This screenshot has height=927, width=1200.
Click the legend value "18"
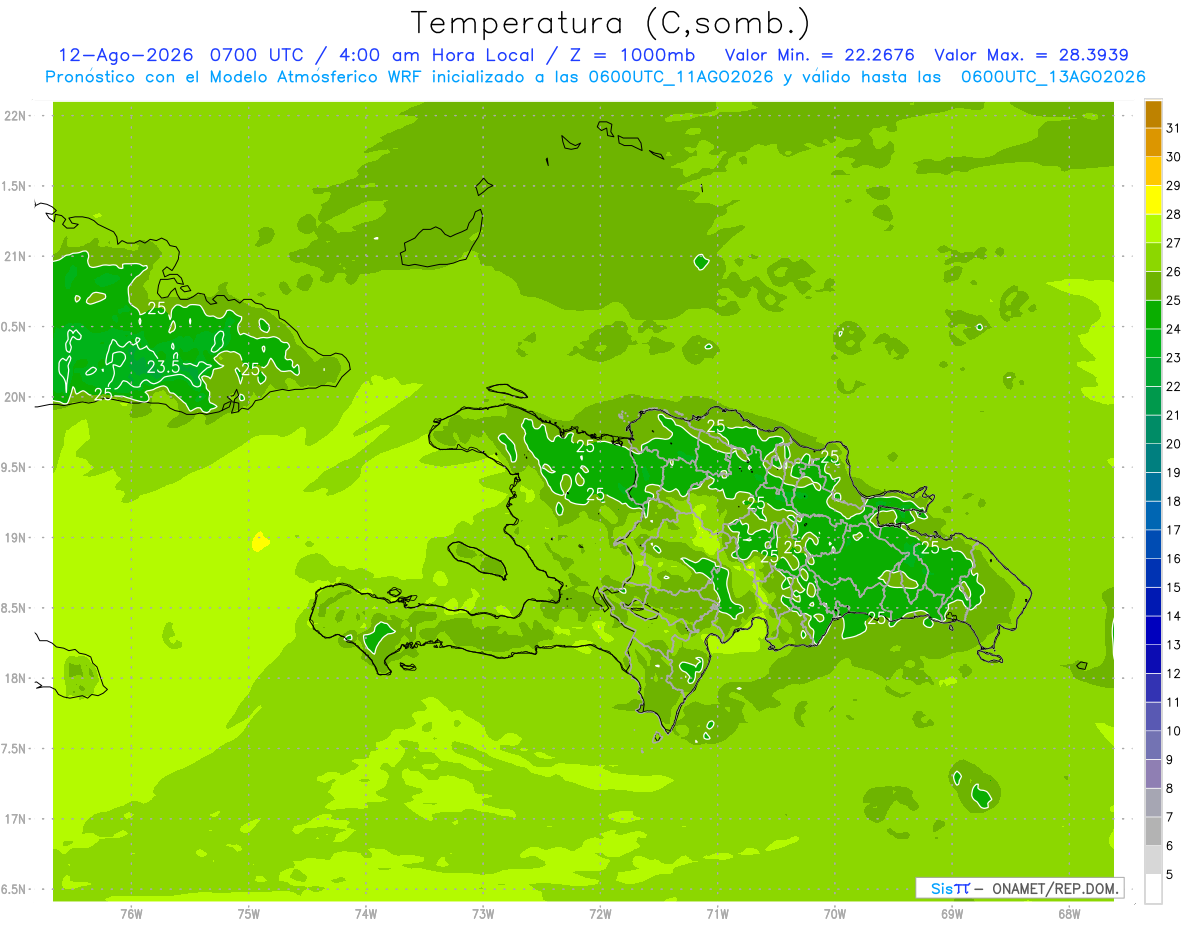tap(1174, 501)
